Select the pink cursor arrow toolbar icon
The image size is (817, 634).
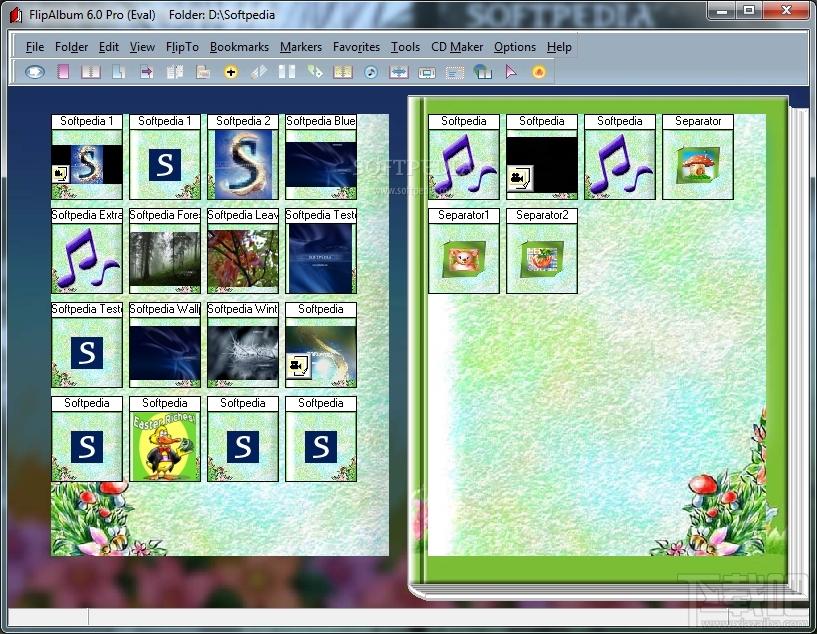click(511, 72)
